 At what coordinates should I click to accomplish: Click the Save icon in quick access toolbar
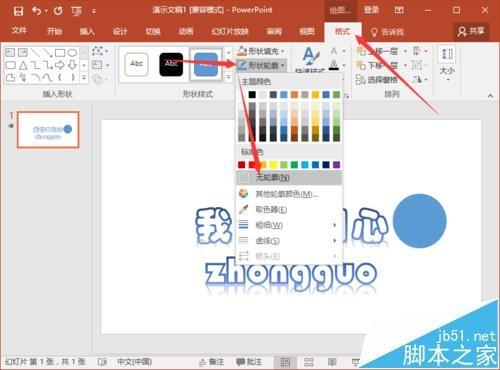pos(18,11)
